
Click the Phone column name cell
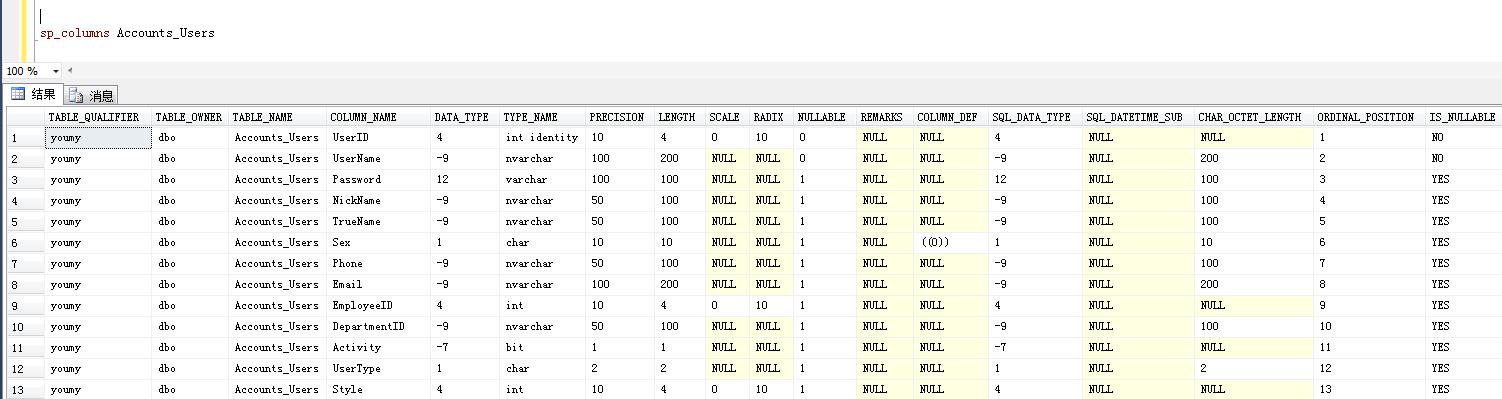point(378,264)
